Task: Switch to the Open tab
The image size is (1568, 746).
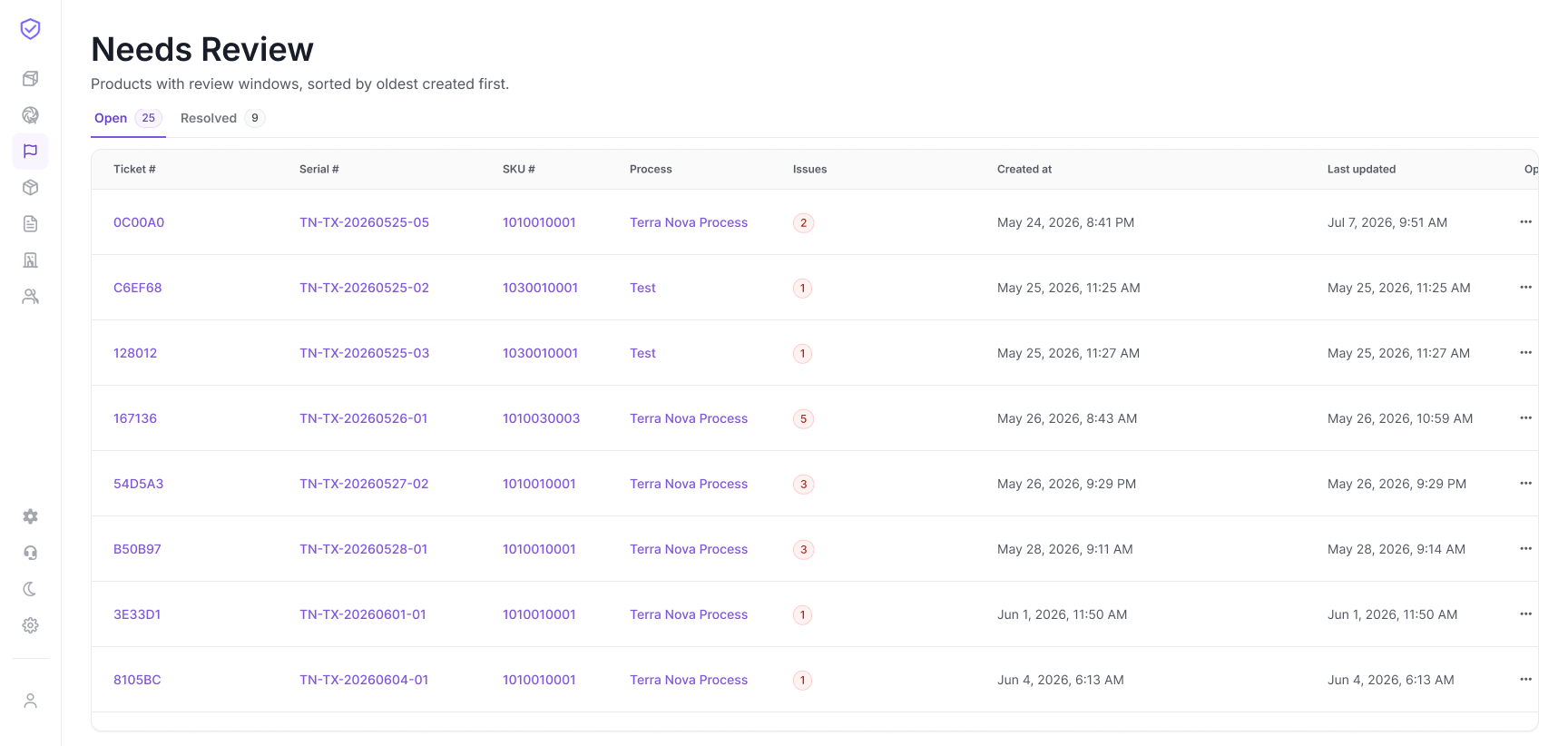Action: pos(128,119)
